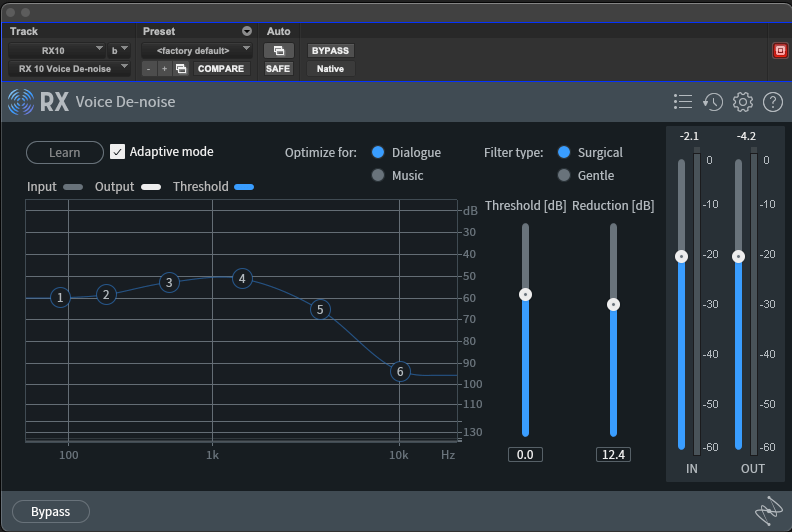Screen dimensions: 792x532
Task: Open the automation window icon under Auto
Action: [278, 50]
